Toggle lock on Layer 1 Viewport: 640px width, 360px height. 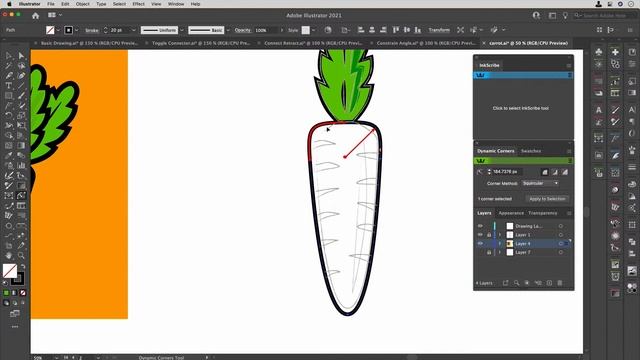click(489, 235)
